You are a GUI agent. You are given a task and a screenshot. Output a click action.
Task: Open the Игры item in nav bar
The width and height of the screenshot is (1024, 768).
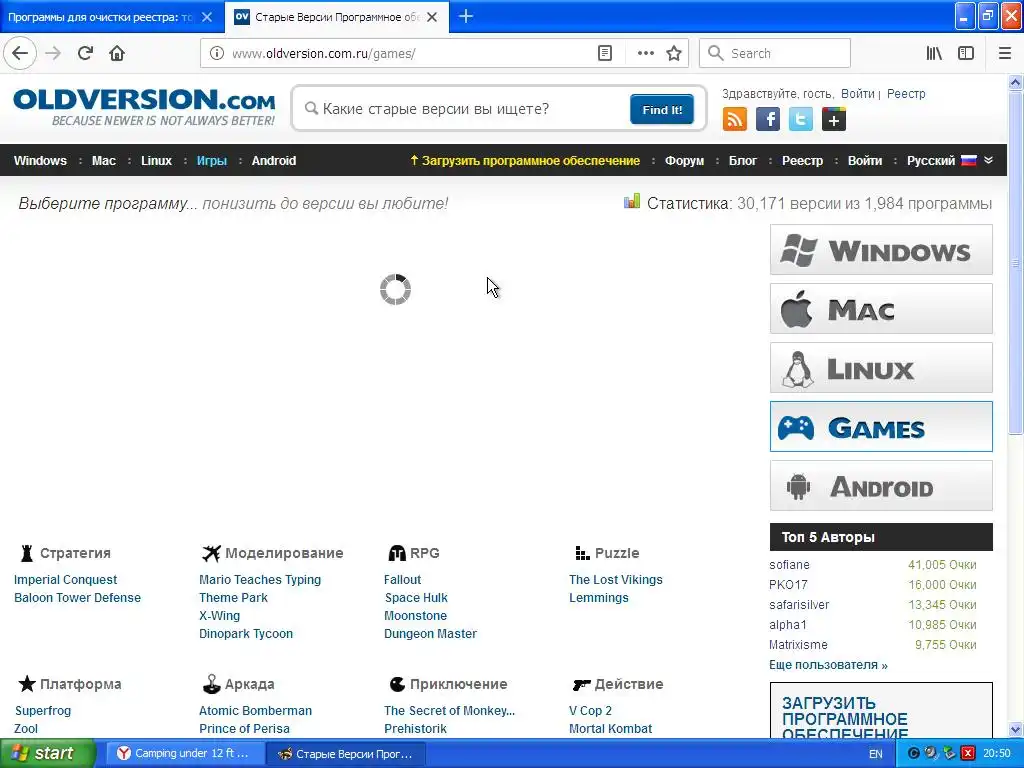(x=212, y=161)
